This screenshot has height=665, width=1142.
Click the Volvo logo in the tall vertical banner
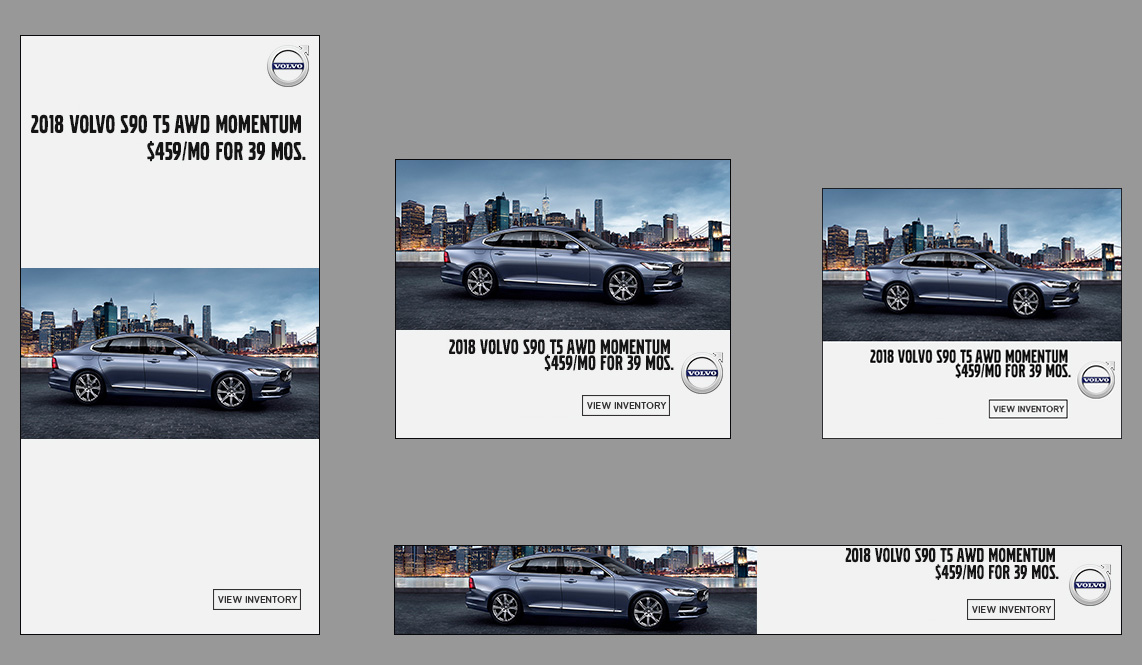288,66
